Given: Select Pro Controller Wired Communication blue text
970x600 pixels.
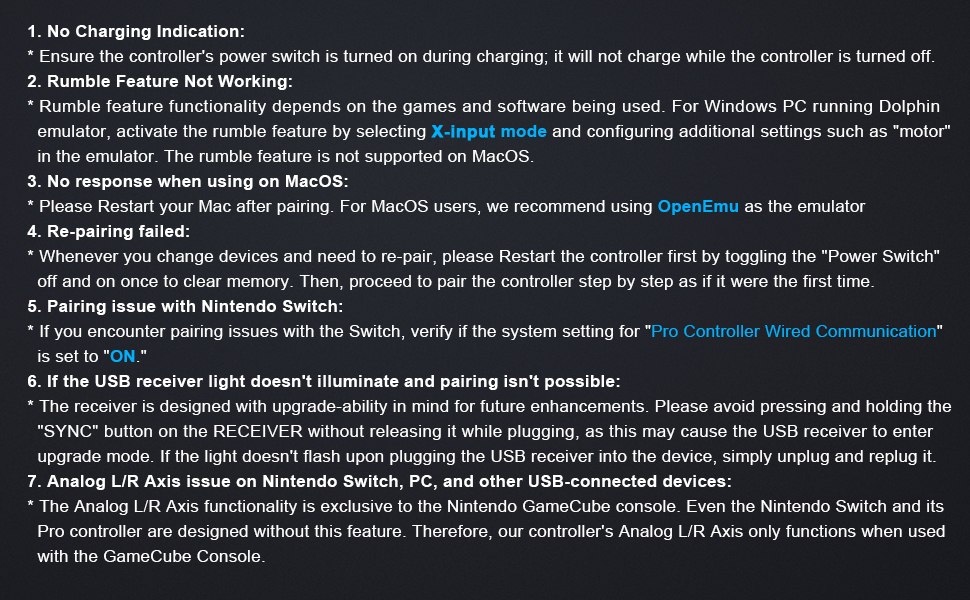Looking at the screenshot, I should pyautogui.click(x=794, y=332).
